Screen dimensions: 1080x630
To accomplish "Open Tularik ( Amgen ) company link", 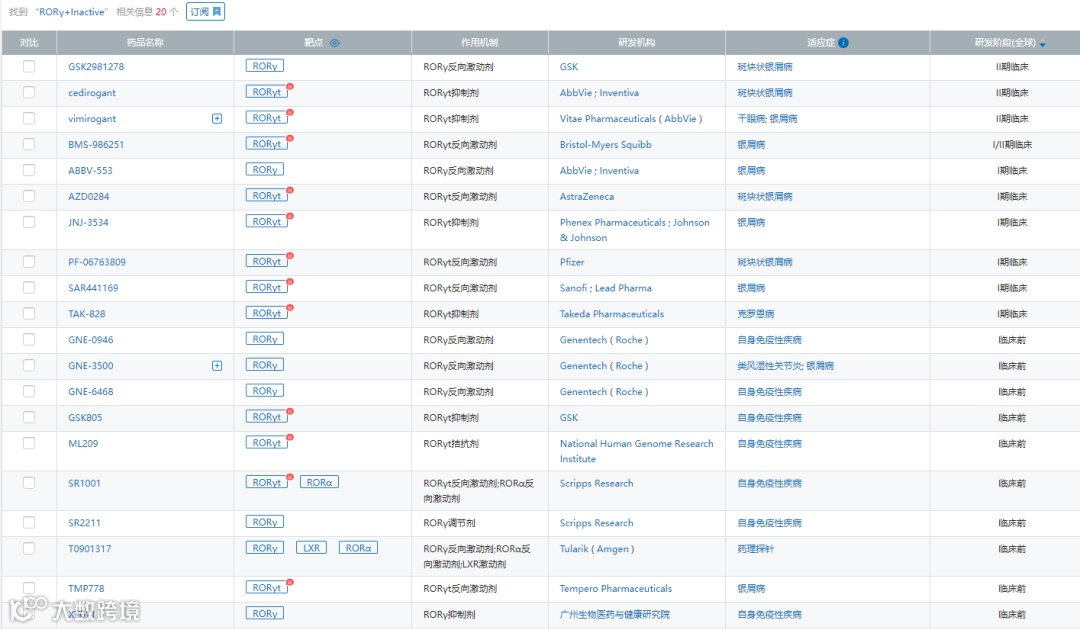I will coord(597,549).
